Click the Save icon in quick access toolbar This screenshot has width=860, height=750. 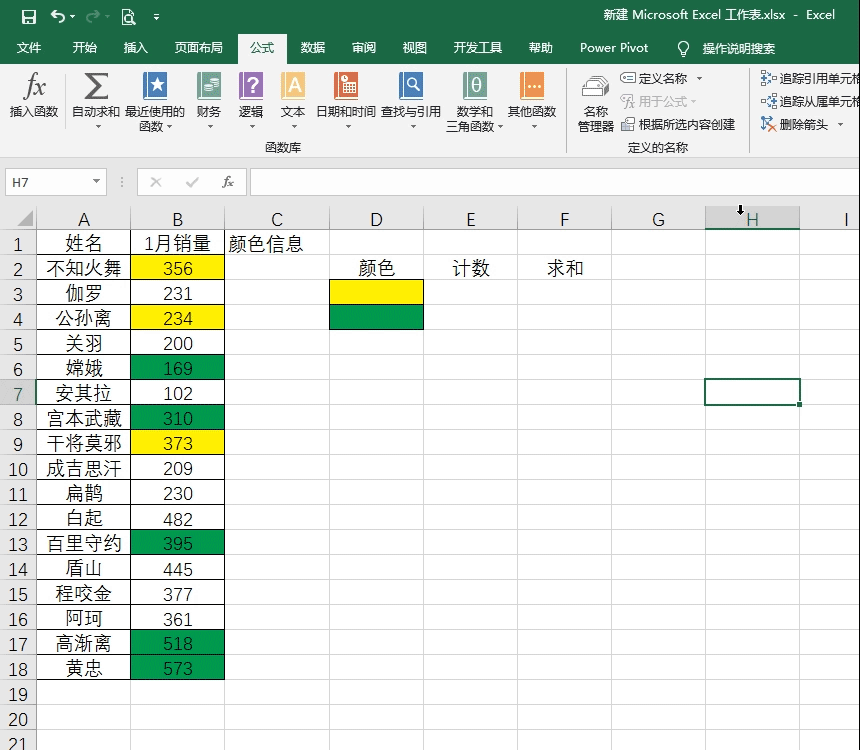coord(29,16)
